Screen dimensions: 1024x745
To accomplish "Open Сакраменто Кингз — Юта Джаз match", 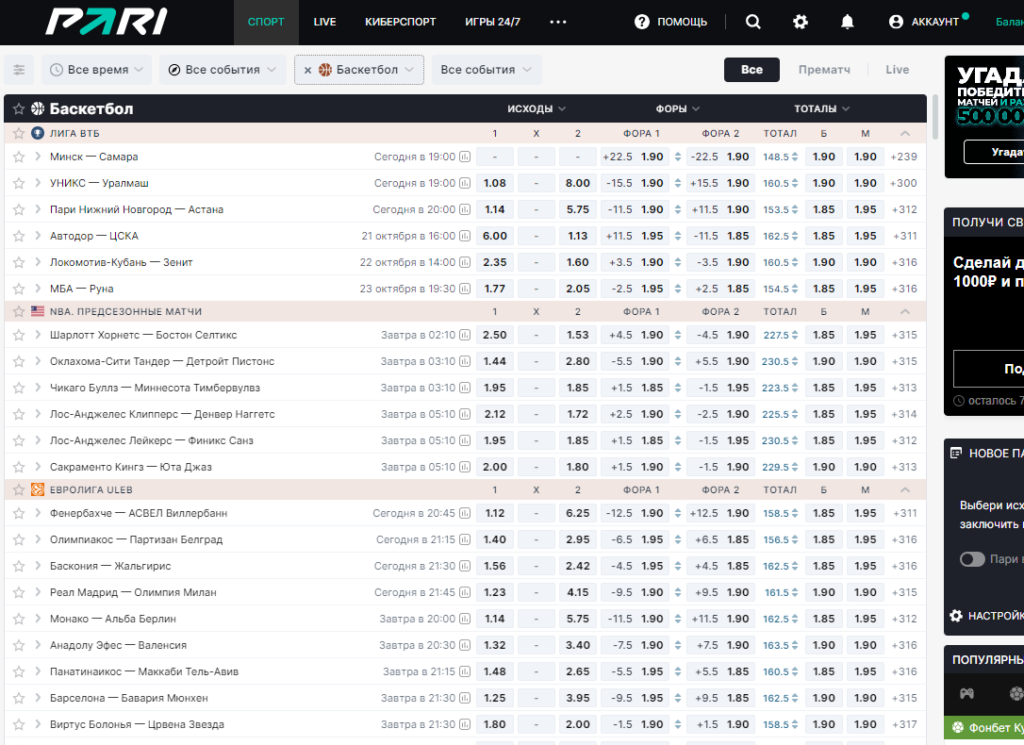I will tap(131, 467).
